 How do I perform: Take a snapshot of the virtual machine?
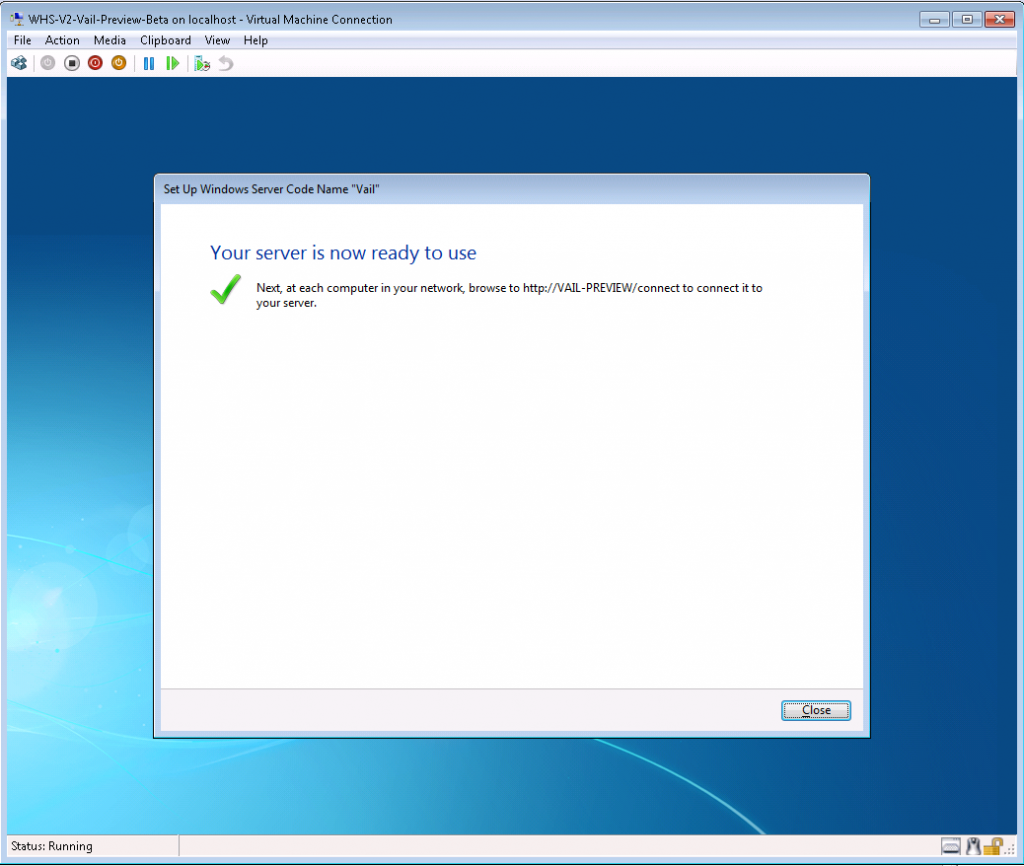click(202, 63)
